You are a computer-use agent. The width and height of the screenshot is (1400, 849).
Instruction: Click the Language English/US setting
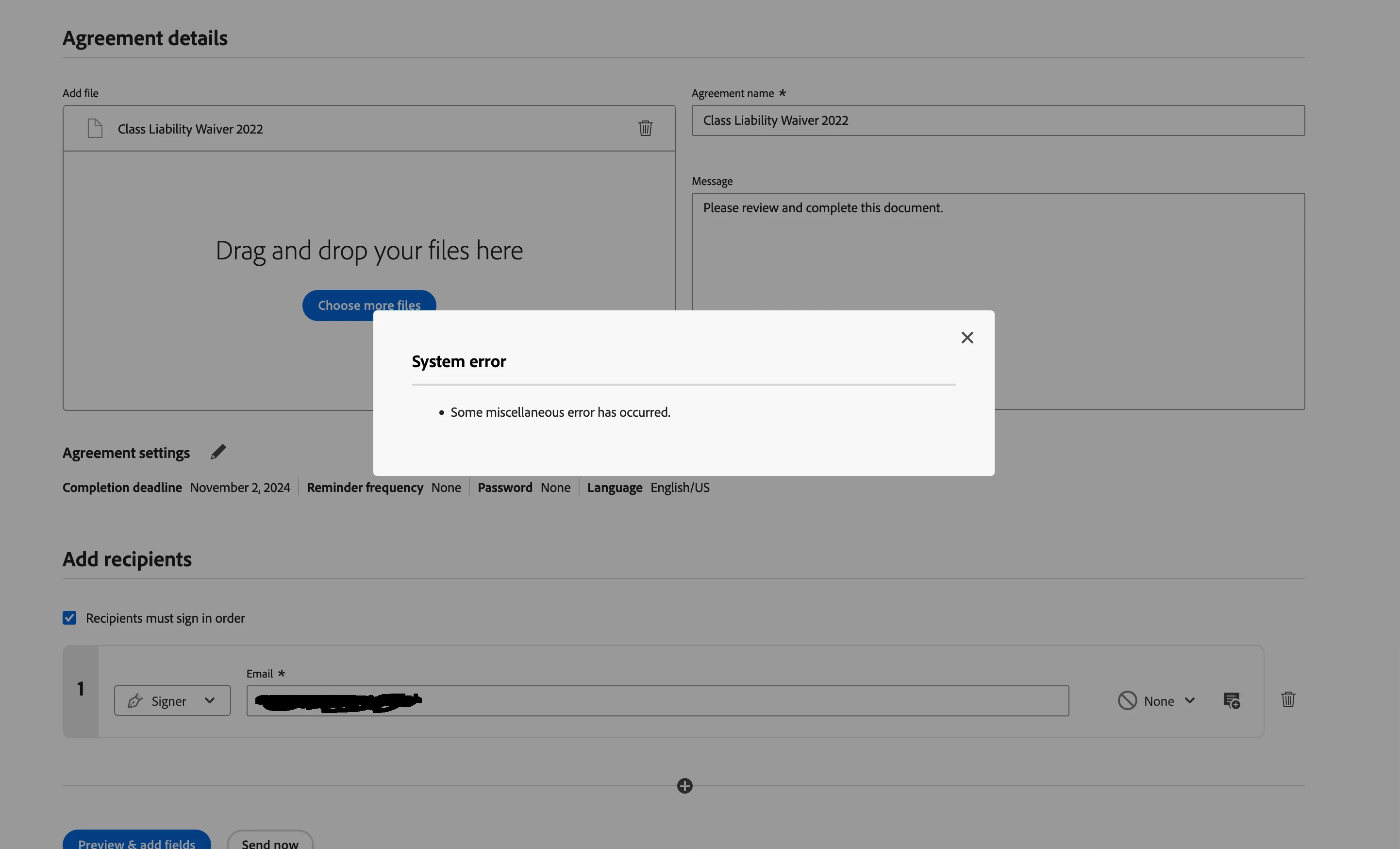680,487
